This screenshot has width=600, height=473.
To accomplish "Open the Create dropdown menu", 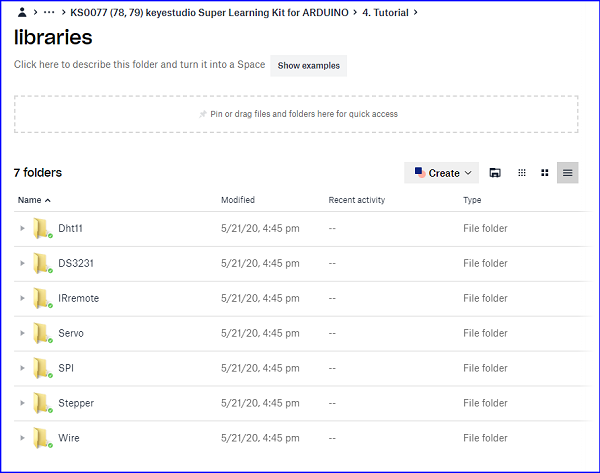I will [x=441, y=173].
